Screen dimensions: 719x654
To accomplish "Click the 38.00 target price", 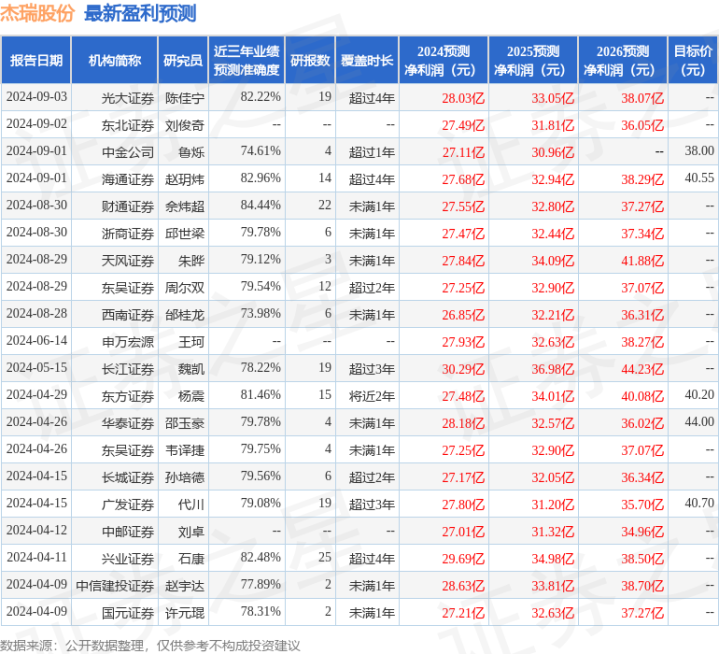I will pyautogui.click(x=699, y=151).
